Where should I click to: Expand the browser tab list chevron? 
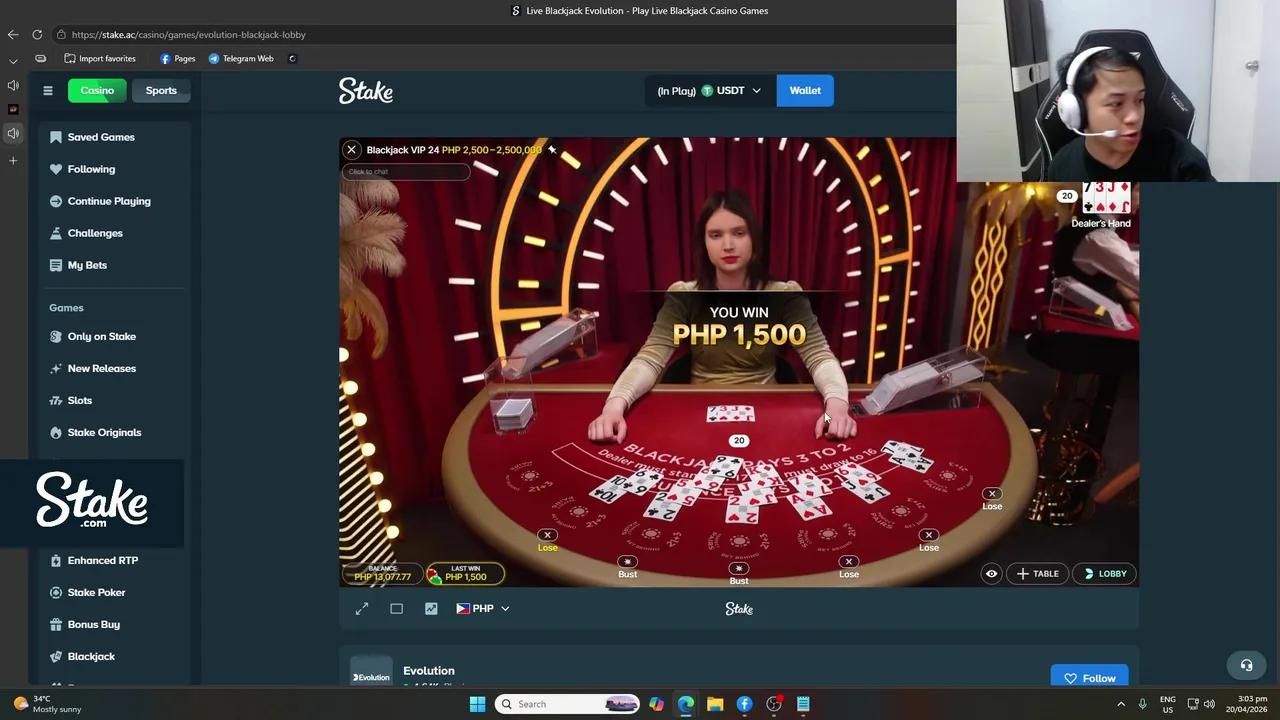click(13, 60)
